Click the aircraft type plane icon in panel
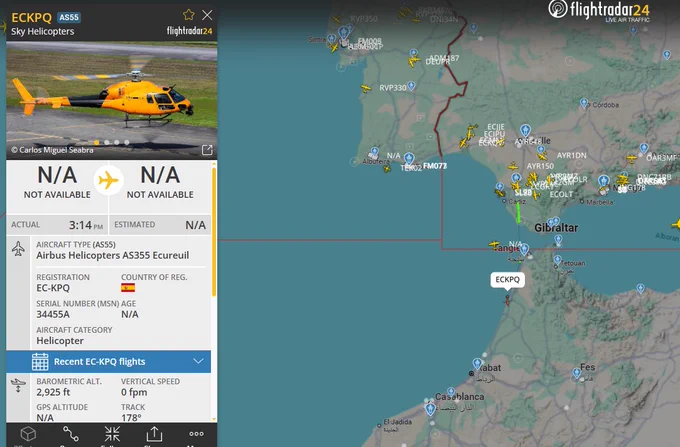The height and width of the screenshot is (447, 680). [x=18, y=249]
